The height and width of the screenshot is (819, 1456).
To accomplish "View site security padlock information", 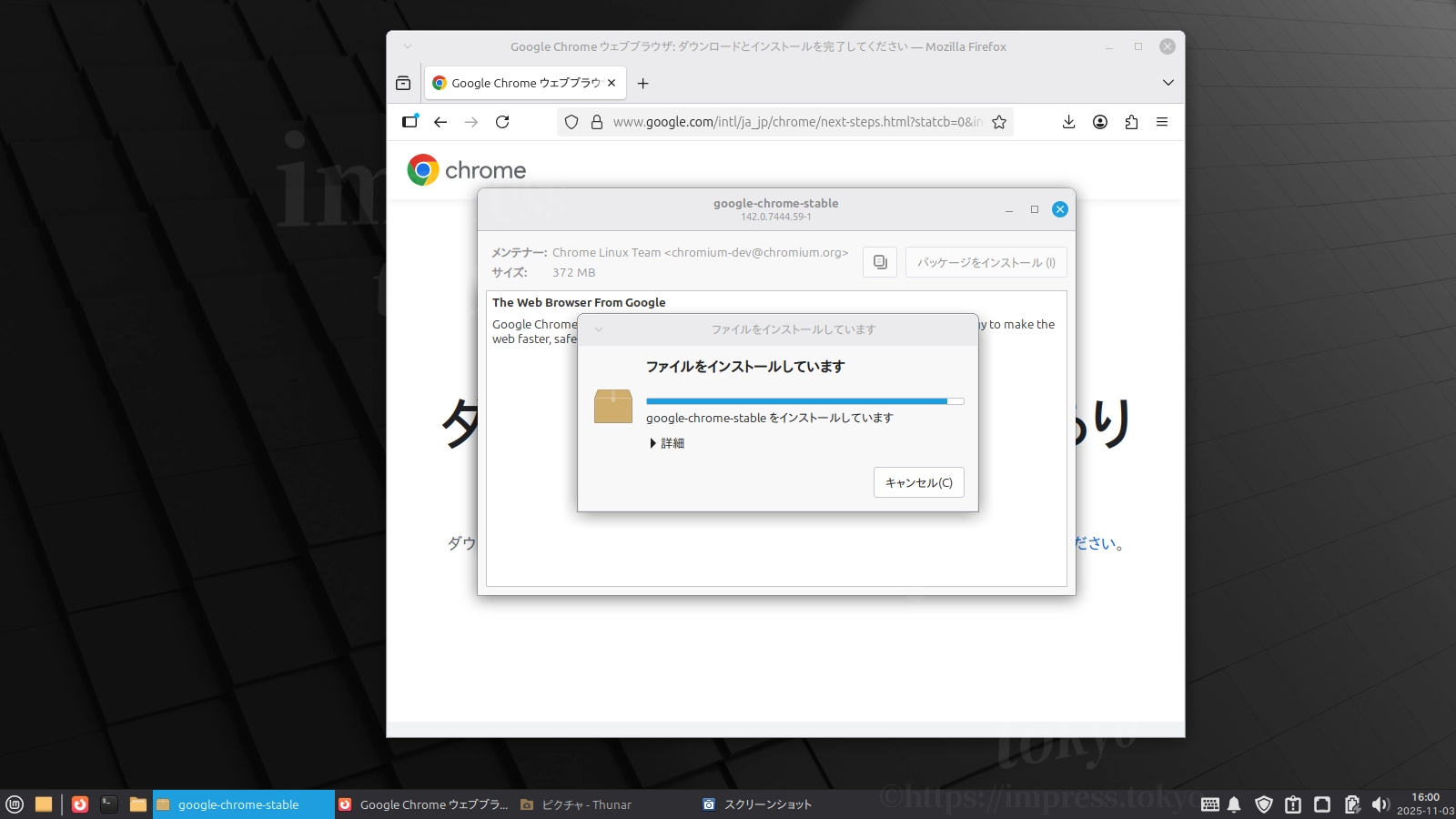I will pos(597,122).
